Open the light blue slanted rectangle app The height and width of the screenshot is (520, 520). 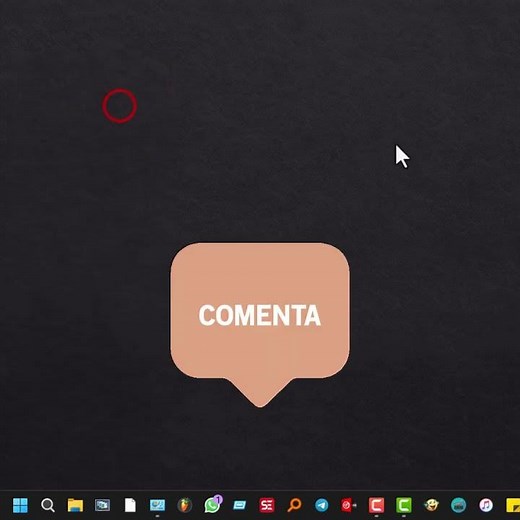pyautogui.click(x=239, y=505)
